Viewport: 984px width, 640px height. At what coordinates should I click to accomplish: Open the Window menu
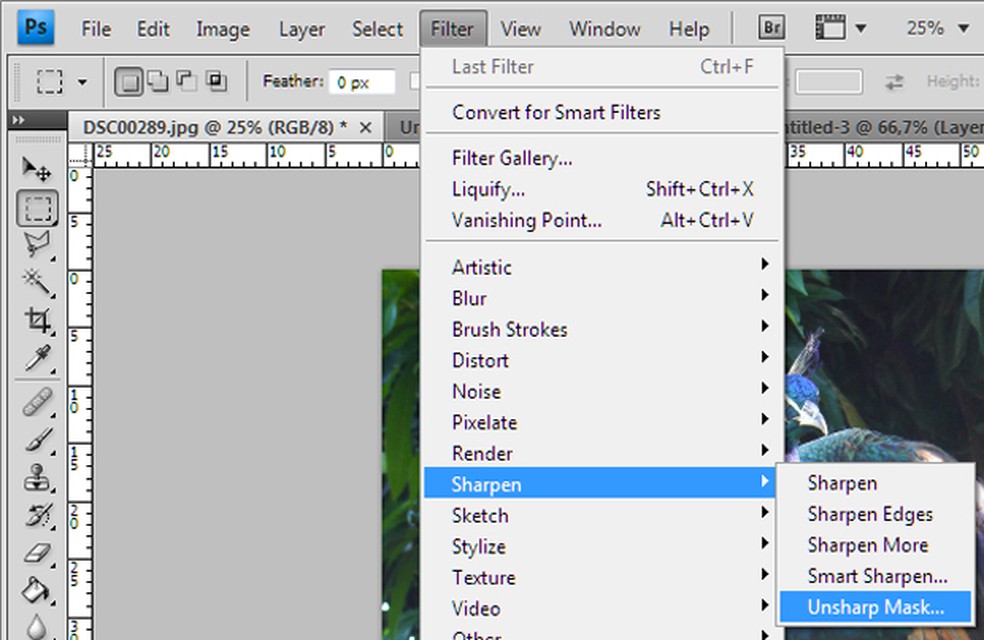[604, 29]
